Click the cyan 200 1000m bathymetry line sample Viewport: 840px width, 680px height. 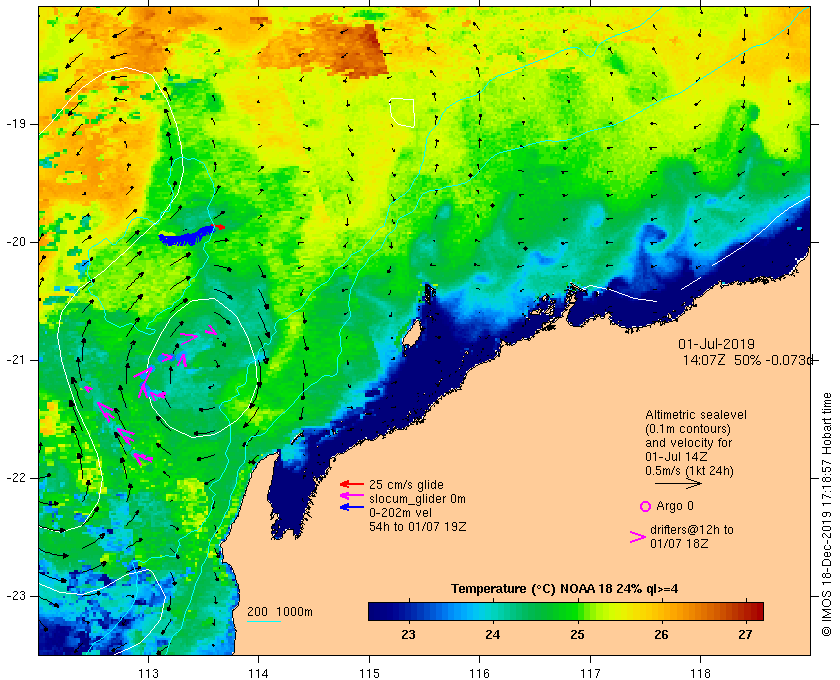[x=264, y=622]
